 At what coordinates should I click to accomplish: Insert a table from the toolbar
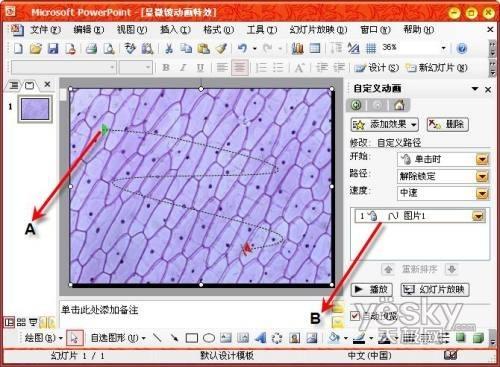pyautogui.click(x=314, y=49)
